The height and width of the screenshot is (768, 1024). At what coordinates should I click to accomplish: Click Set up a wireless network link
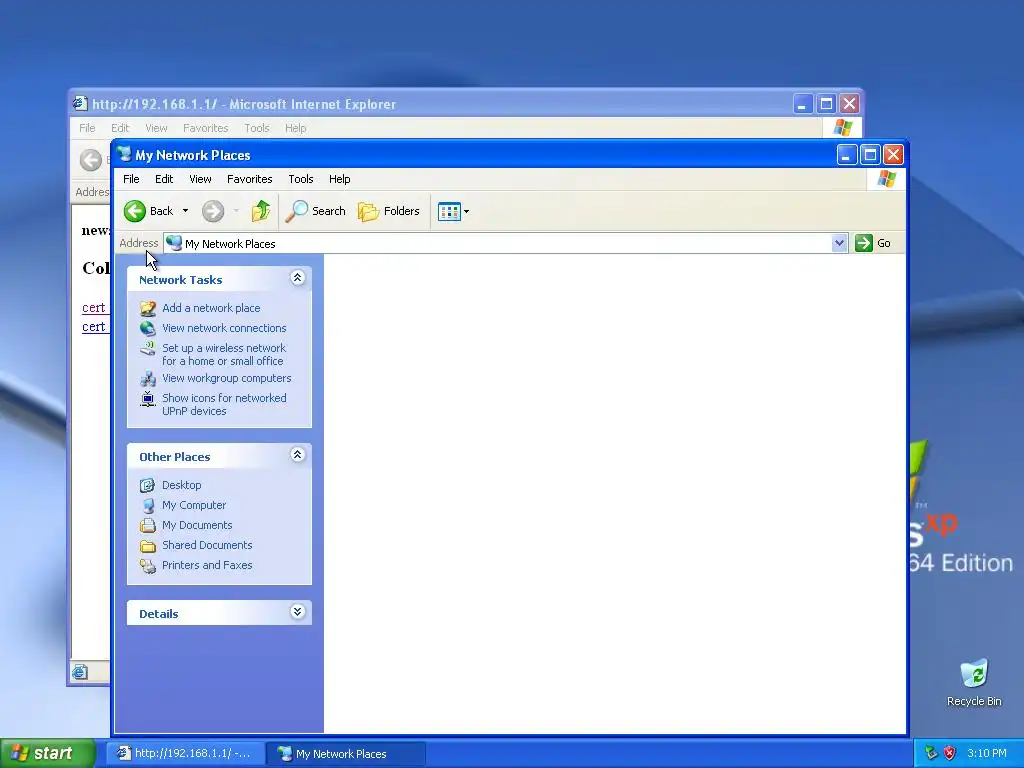[x=224, y=355]
